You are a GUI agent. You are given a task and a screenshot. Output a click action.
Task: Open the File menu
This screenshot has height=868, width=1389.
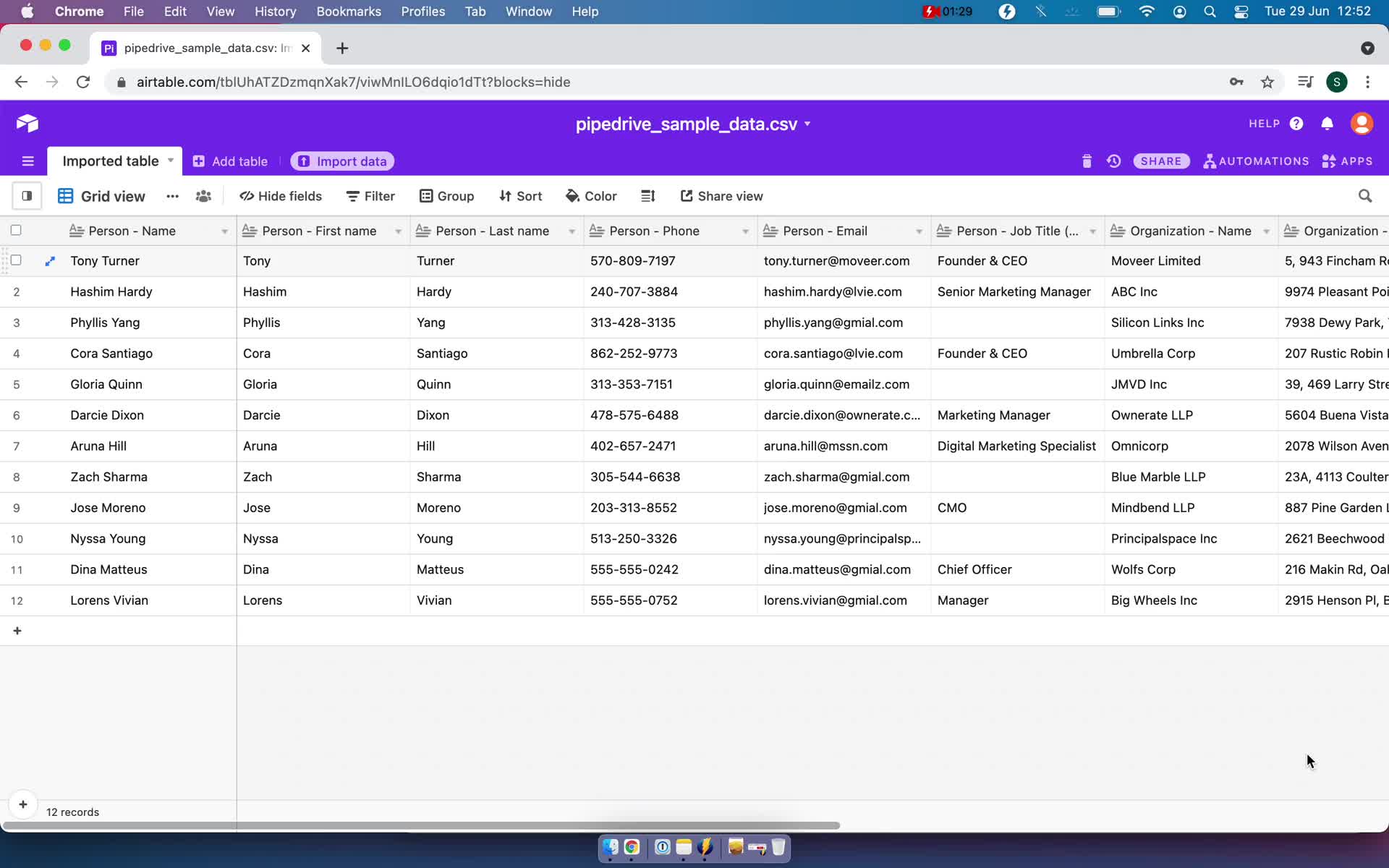(133, 12)
